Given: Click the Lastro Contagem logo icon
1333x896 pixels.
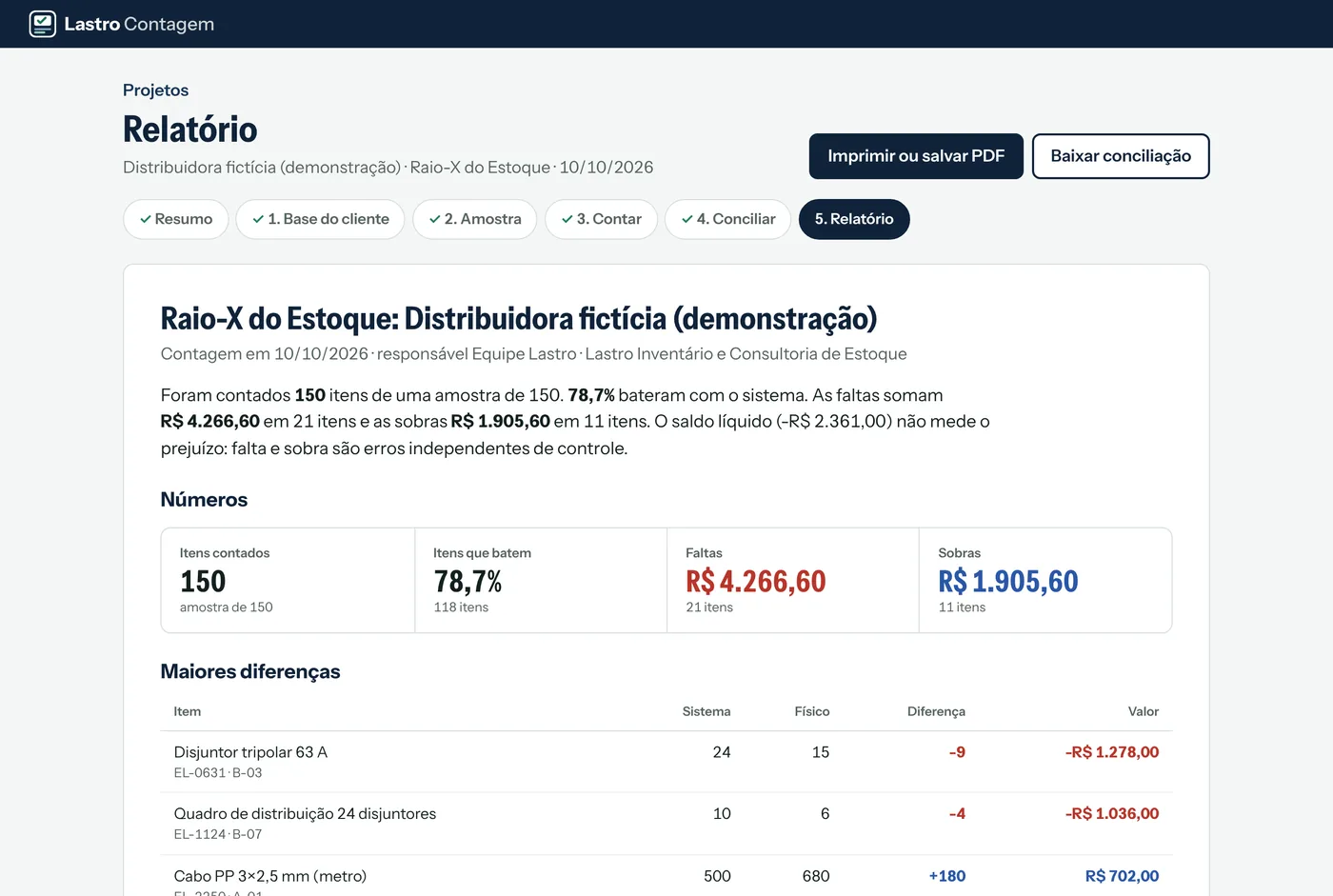Looking at the screenshot, I should pos(43,24).
